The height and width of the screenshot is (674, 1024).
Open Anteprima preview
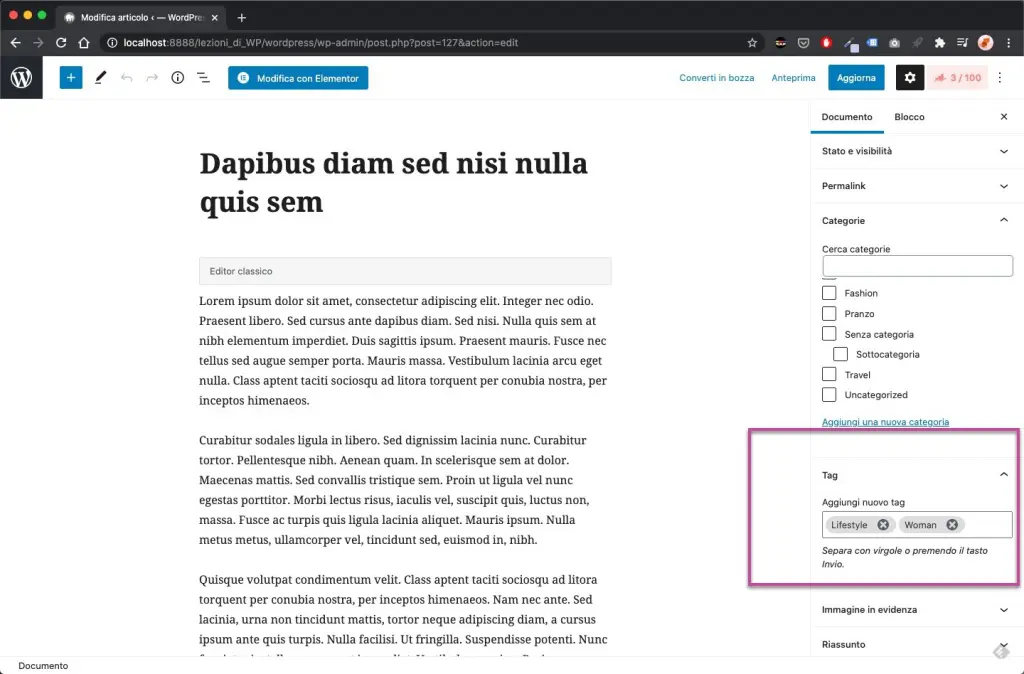tap(793, 78)
